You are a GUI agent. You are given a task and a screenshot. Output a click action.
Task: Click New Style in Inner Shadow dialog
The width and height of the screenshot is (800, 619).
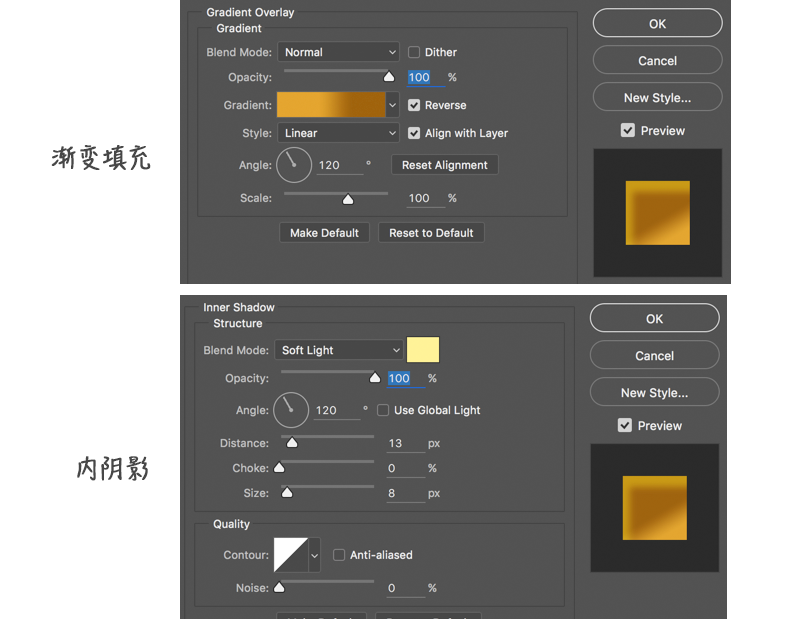pyautogui.click(x=654, y=393)
